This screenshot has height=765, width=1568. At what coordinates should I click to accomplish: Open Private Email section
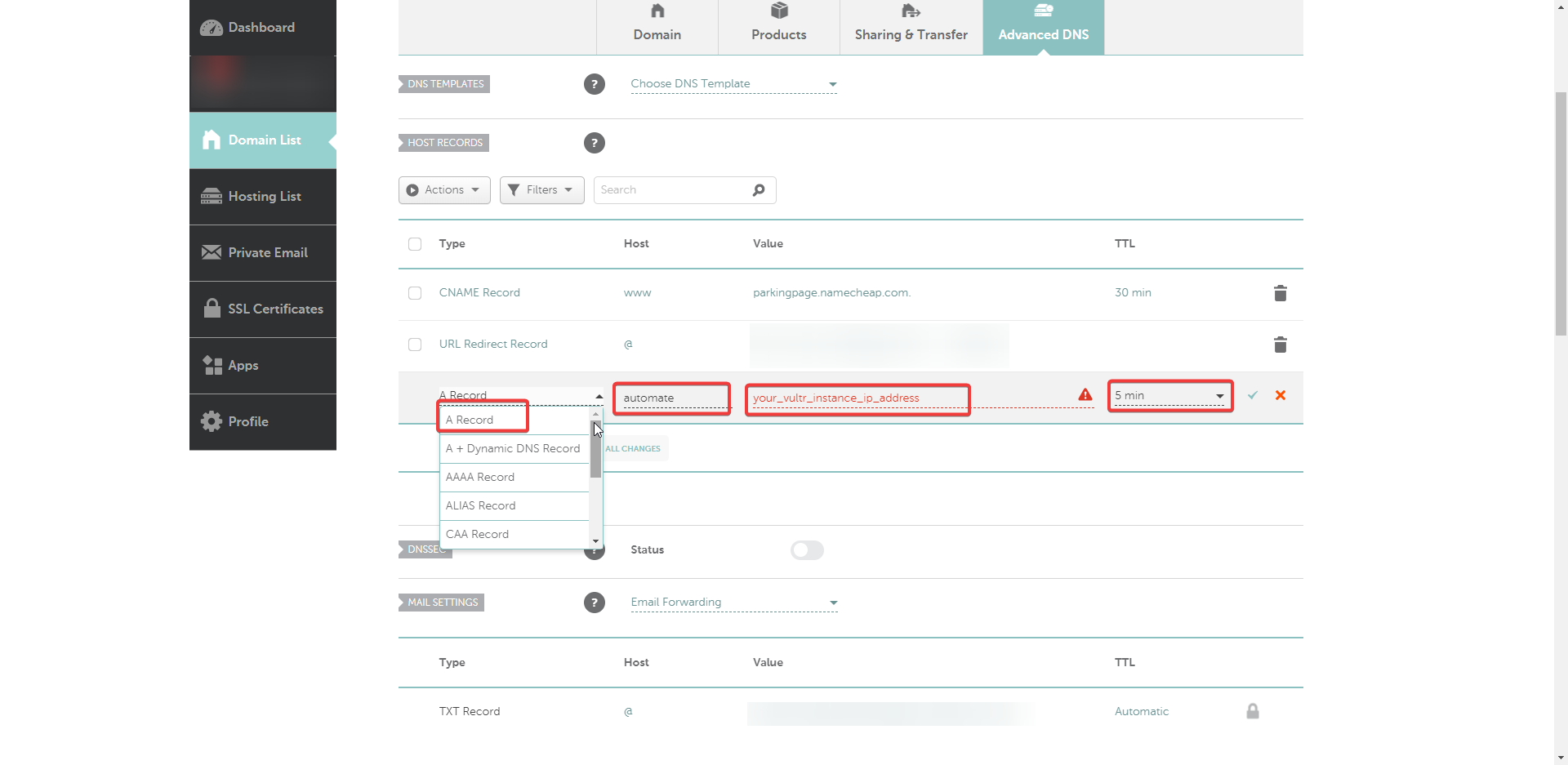click(263, 253)
